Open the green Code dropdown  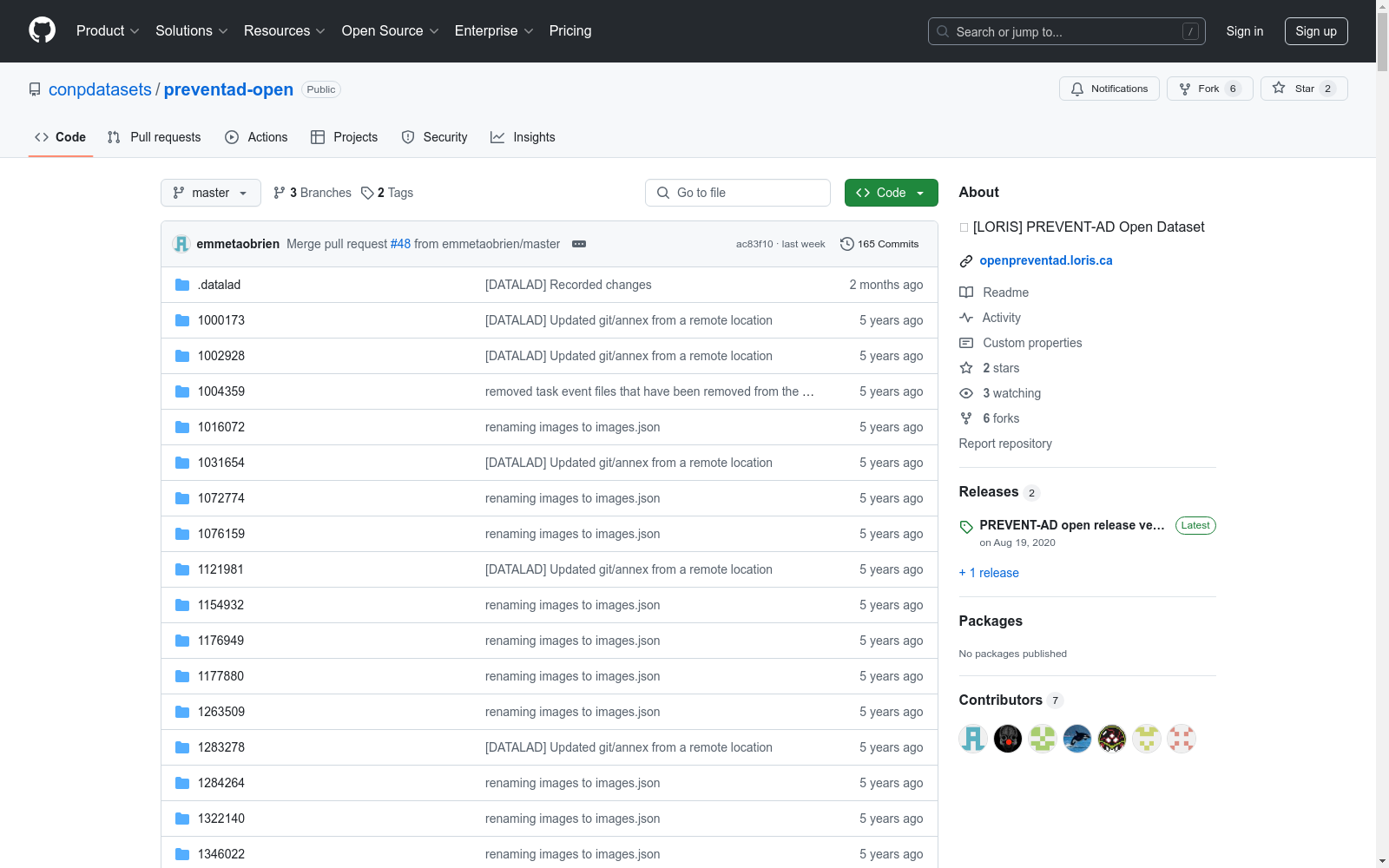(891, 193)
